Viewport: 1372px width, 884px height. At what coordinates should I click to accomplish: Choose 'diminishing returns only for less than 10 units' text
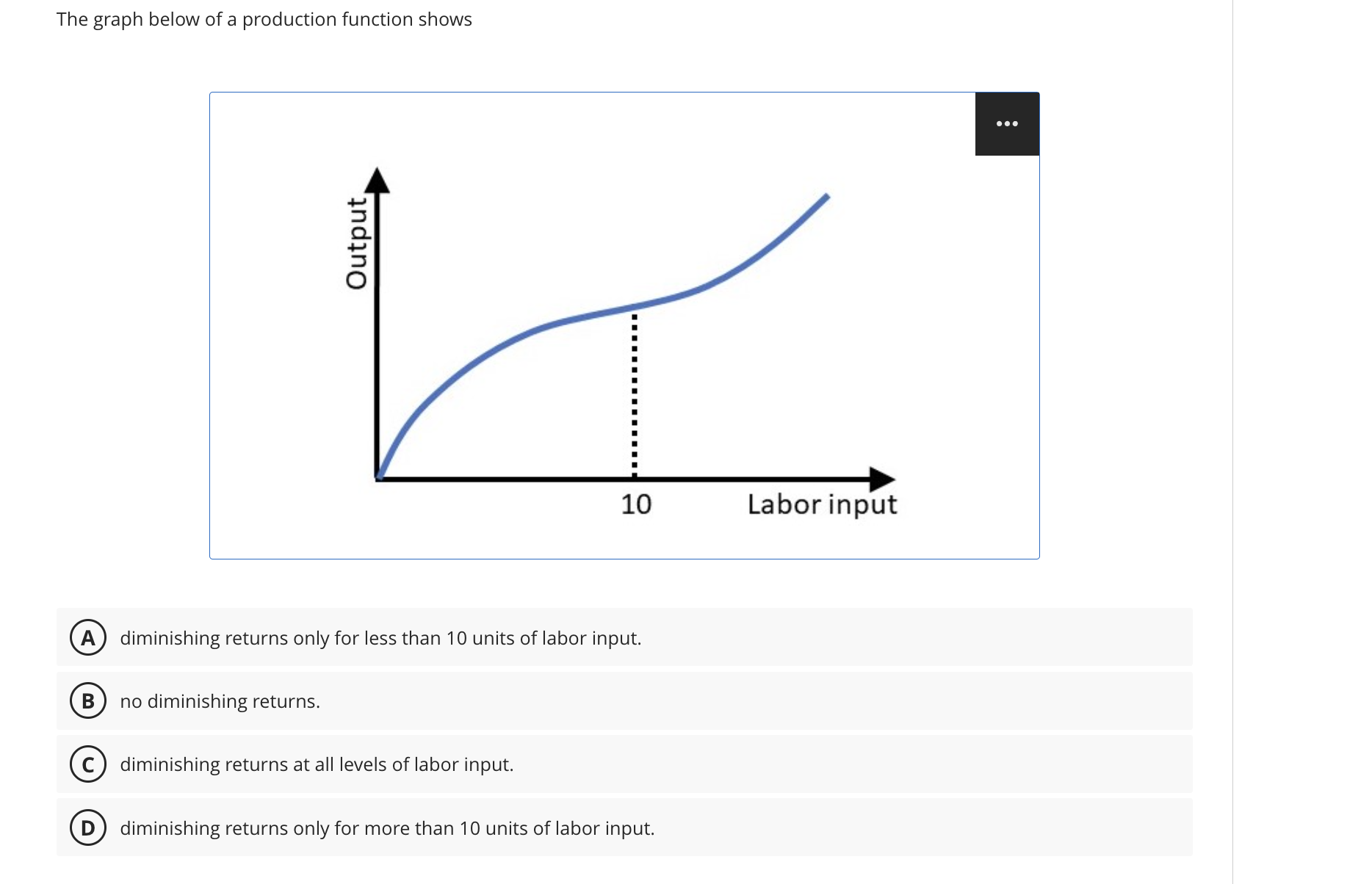[380, 638]
